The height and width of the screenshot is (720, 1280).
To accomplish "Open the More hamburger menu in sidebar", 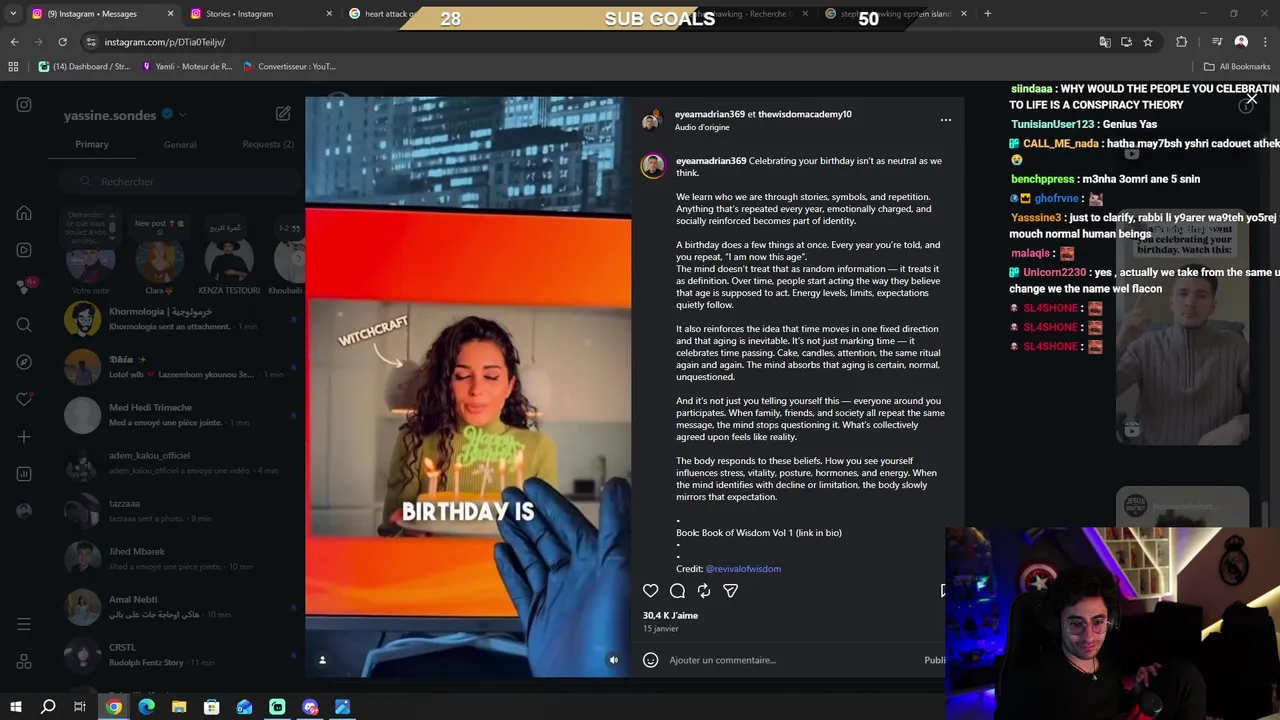I will (x=24, y=624).
